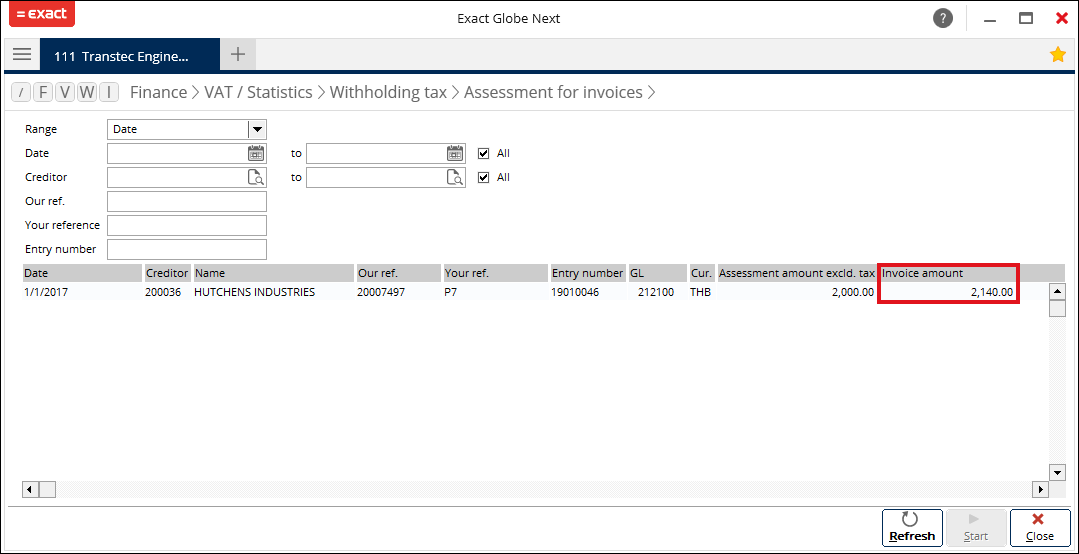Click the Your reference input field
This screenshot has height=554, width=1079.
pyautogui.click(x=186, y=225)
